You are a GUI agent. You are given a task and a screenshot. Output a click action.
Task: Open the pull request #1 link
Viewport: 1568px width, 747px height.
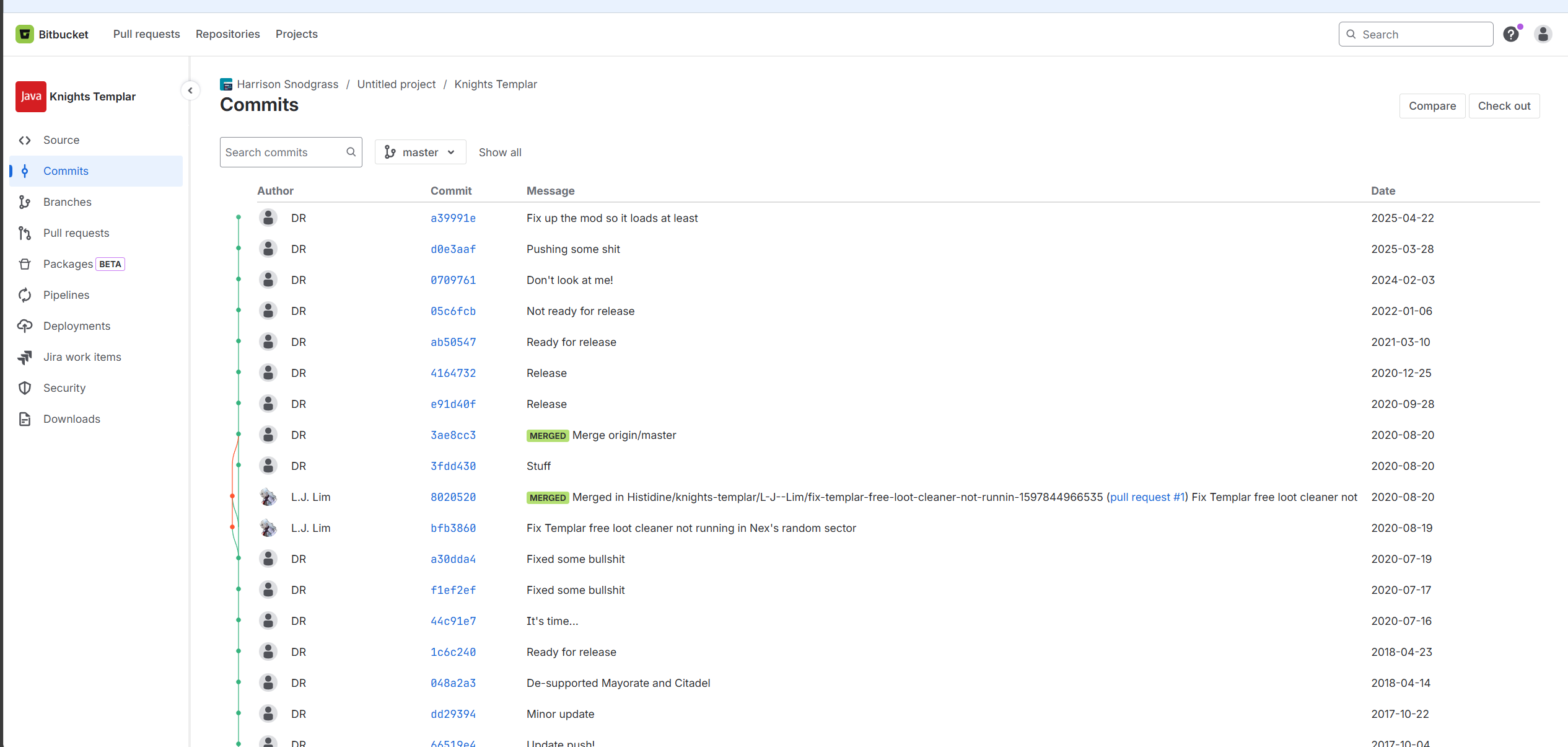[1147, 497]
